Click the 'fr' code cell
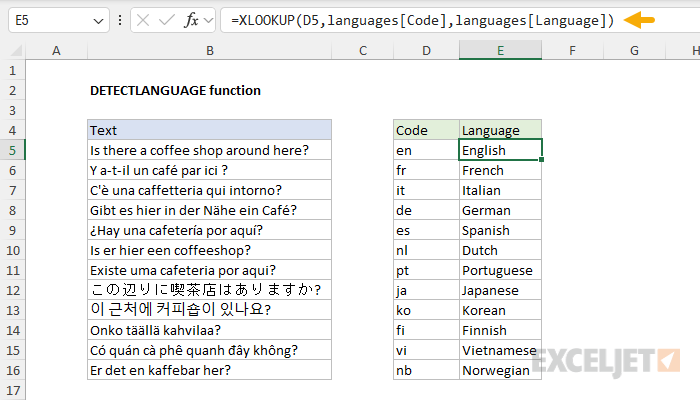The height and width of the screenshot is (400, 700). (426, 170)
